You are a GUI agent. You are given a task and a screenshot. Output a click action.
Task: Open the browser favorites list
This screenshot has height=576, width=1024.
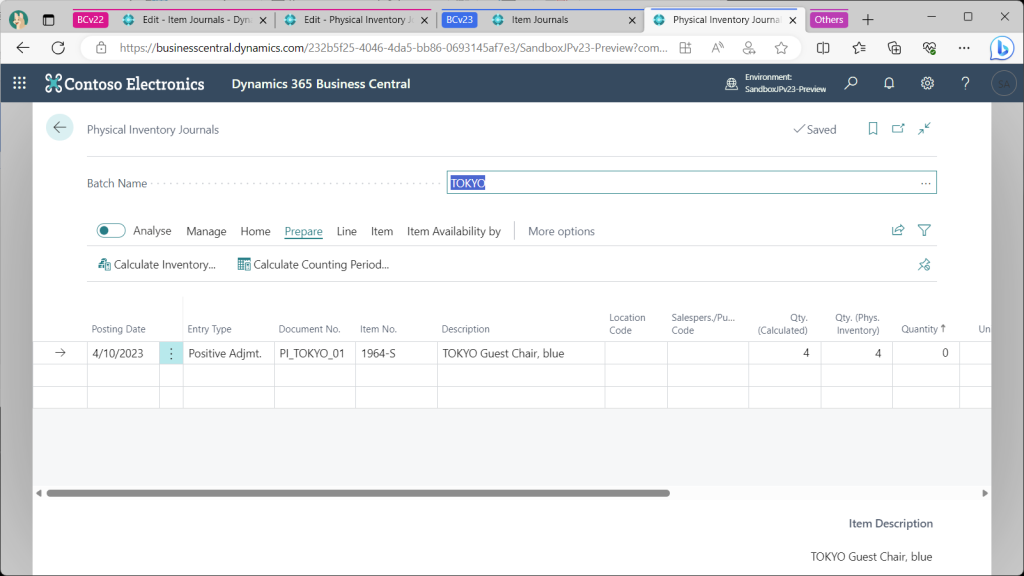pos(859,48)
